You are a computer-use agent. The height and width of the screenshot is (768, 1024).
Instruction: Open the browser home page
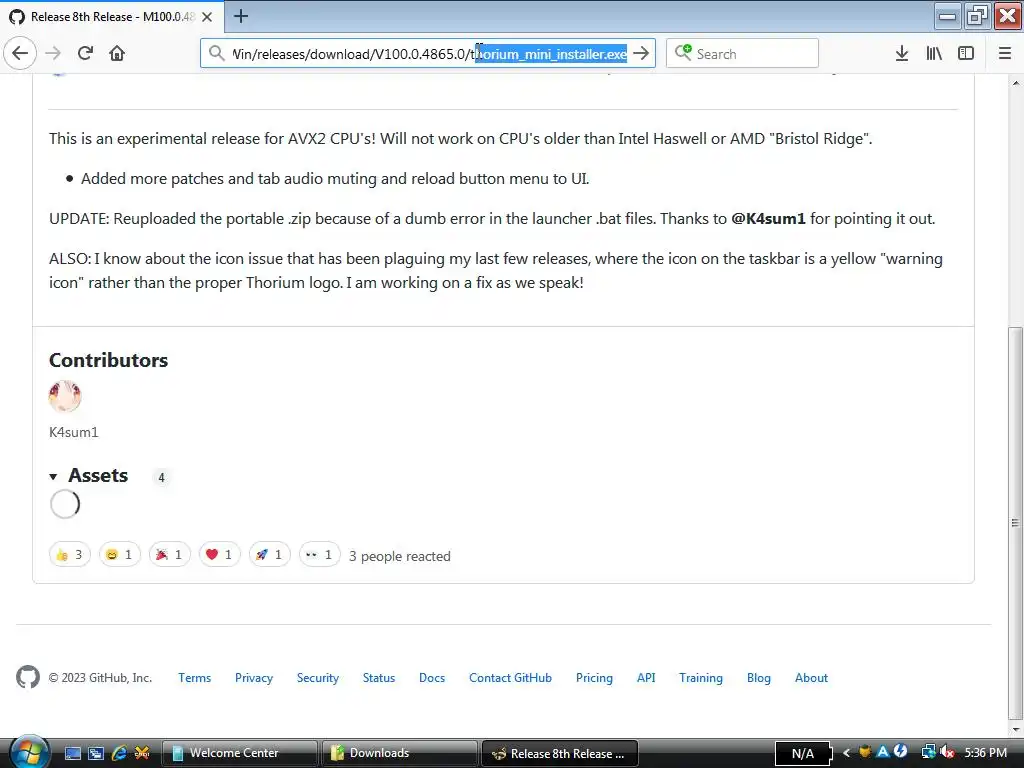[117, 53]
